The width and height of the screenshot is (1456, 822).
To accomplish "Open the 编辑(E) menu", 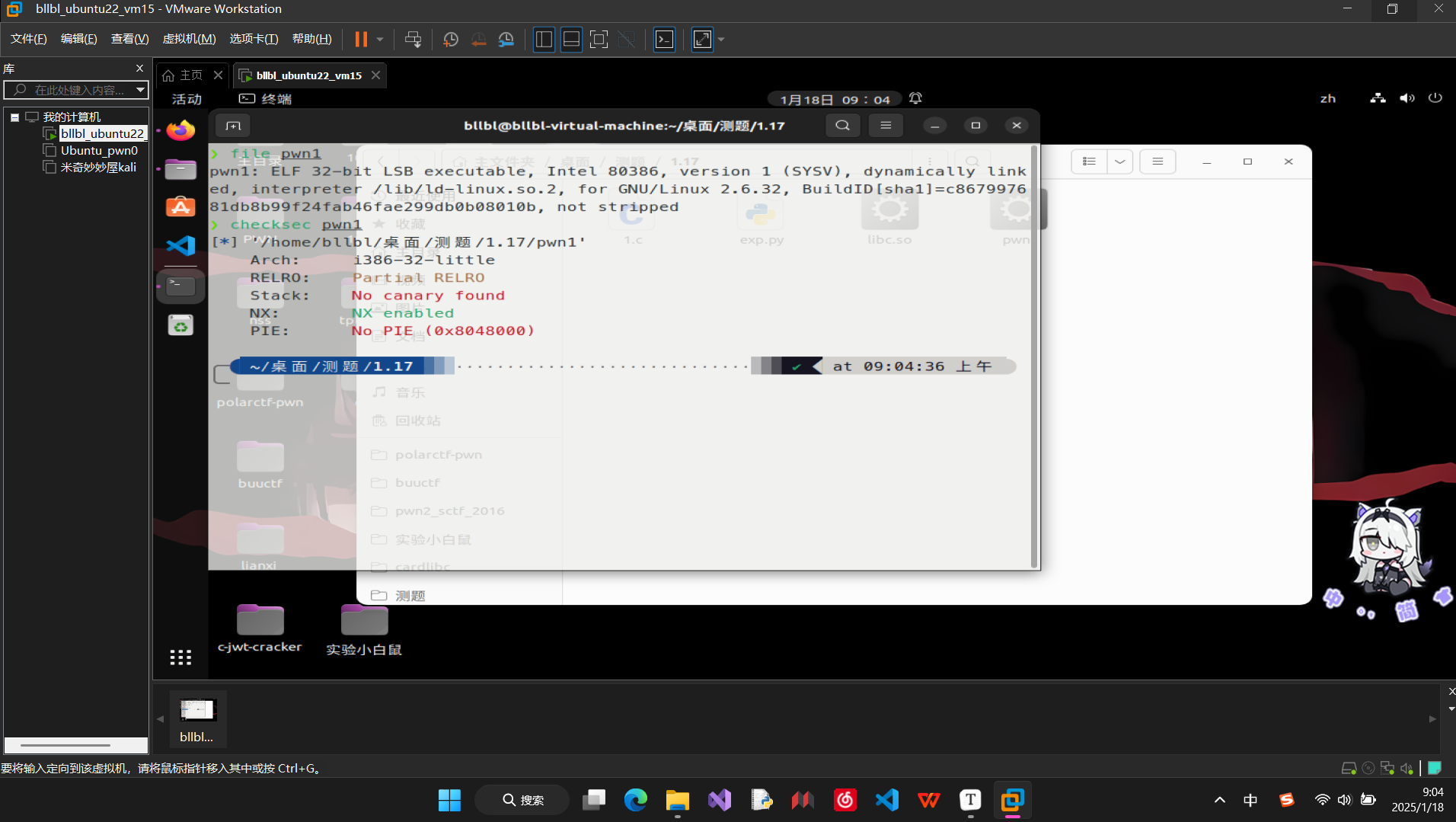I will tap(79, 39).
